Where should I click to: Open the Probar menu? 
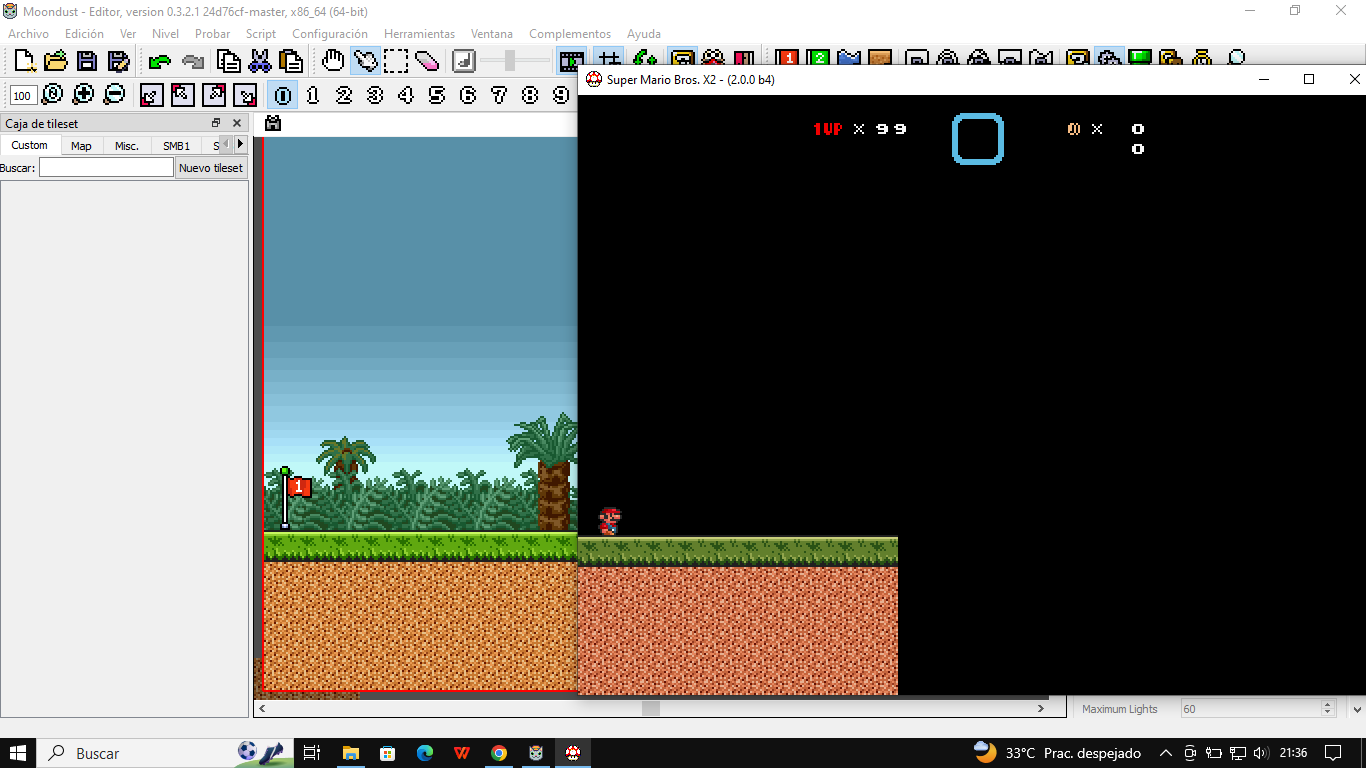(x=212, y=34)
